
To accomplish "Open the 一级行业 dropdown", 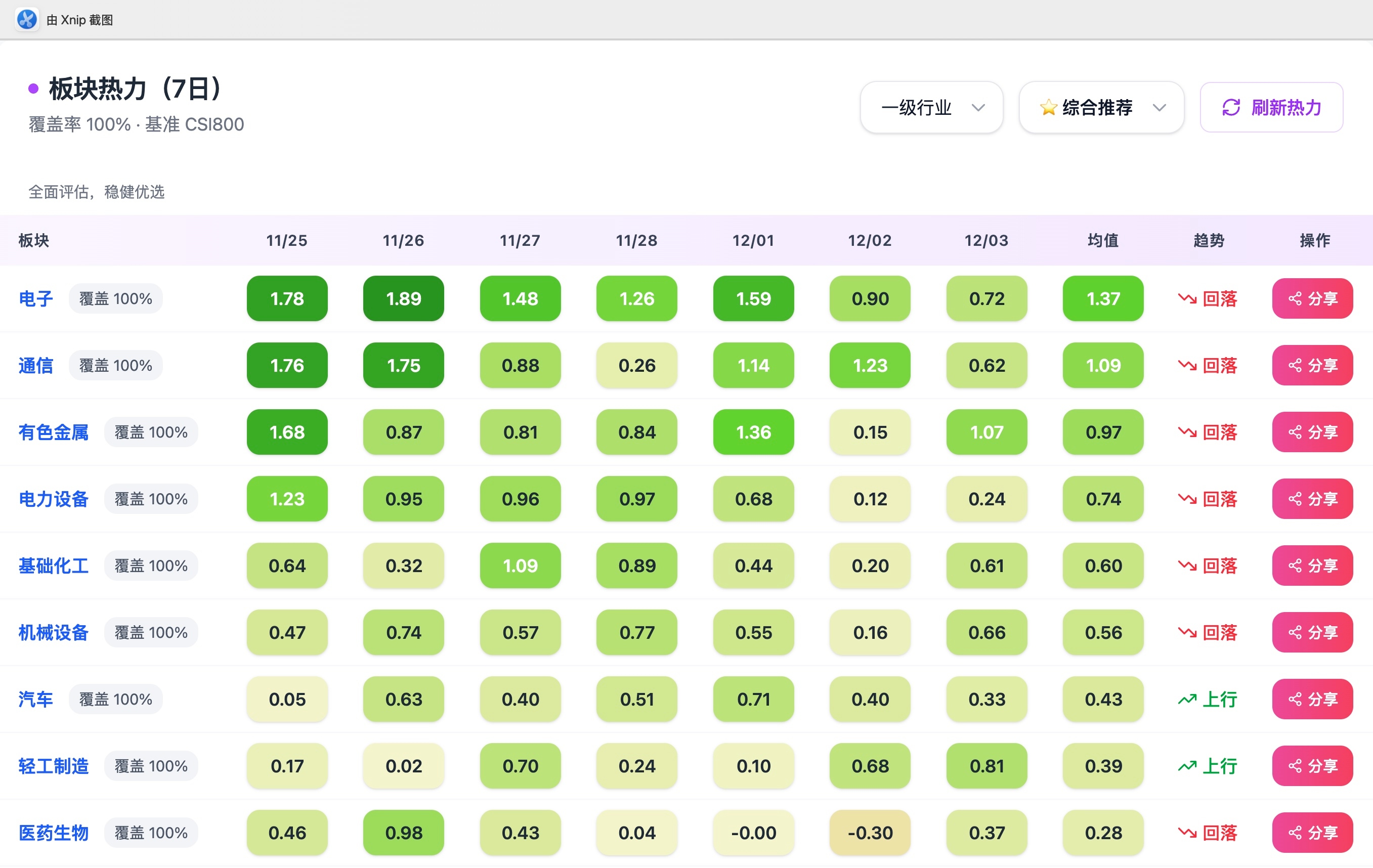I will 931,107.
